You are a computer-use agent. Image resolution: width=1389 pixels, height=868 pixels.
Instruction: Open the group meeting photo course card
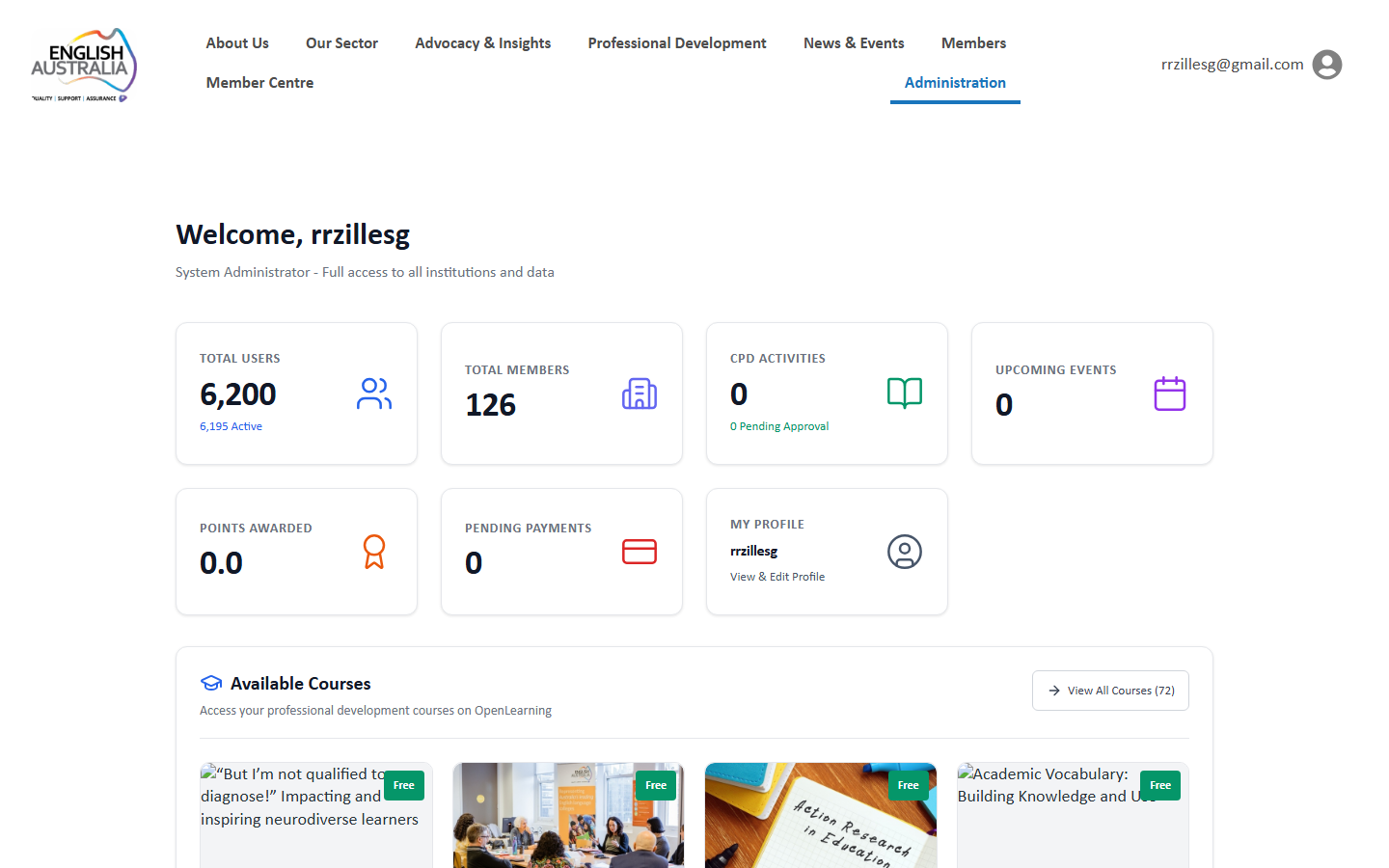[x=568, y=816]
